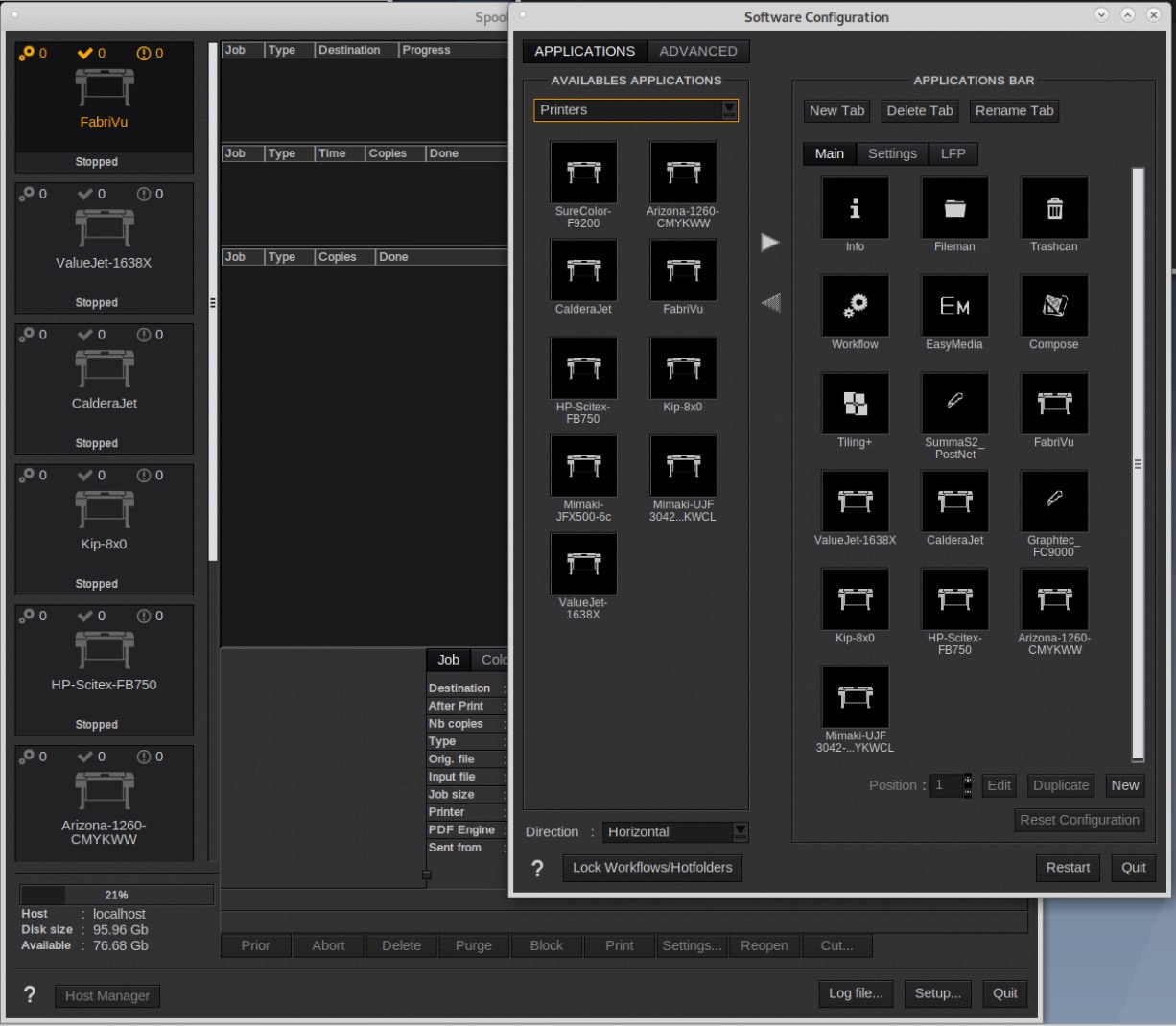Switch to the ADVANCED tab
This screenshot has height=1026, width=1176.
click(x=697, y=51)
